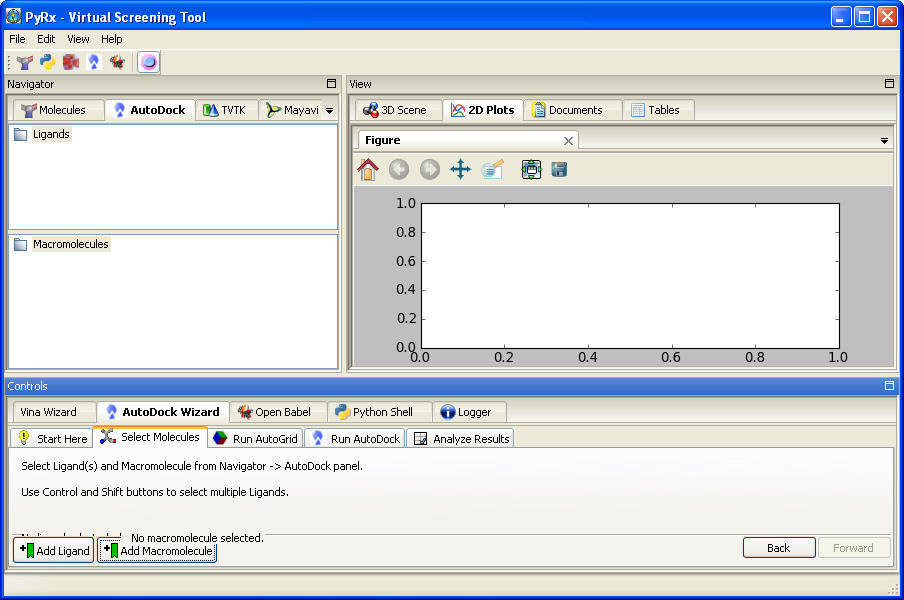Click 'No macromolecule selected.' status text

click(197, 538)
